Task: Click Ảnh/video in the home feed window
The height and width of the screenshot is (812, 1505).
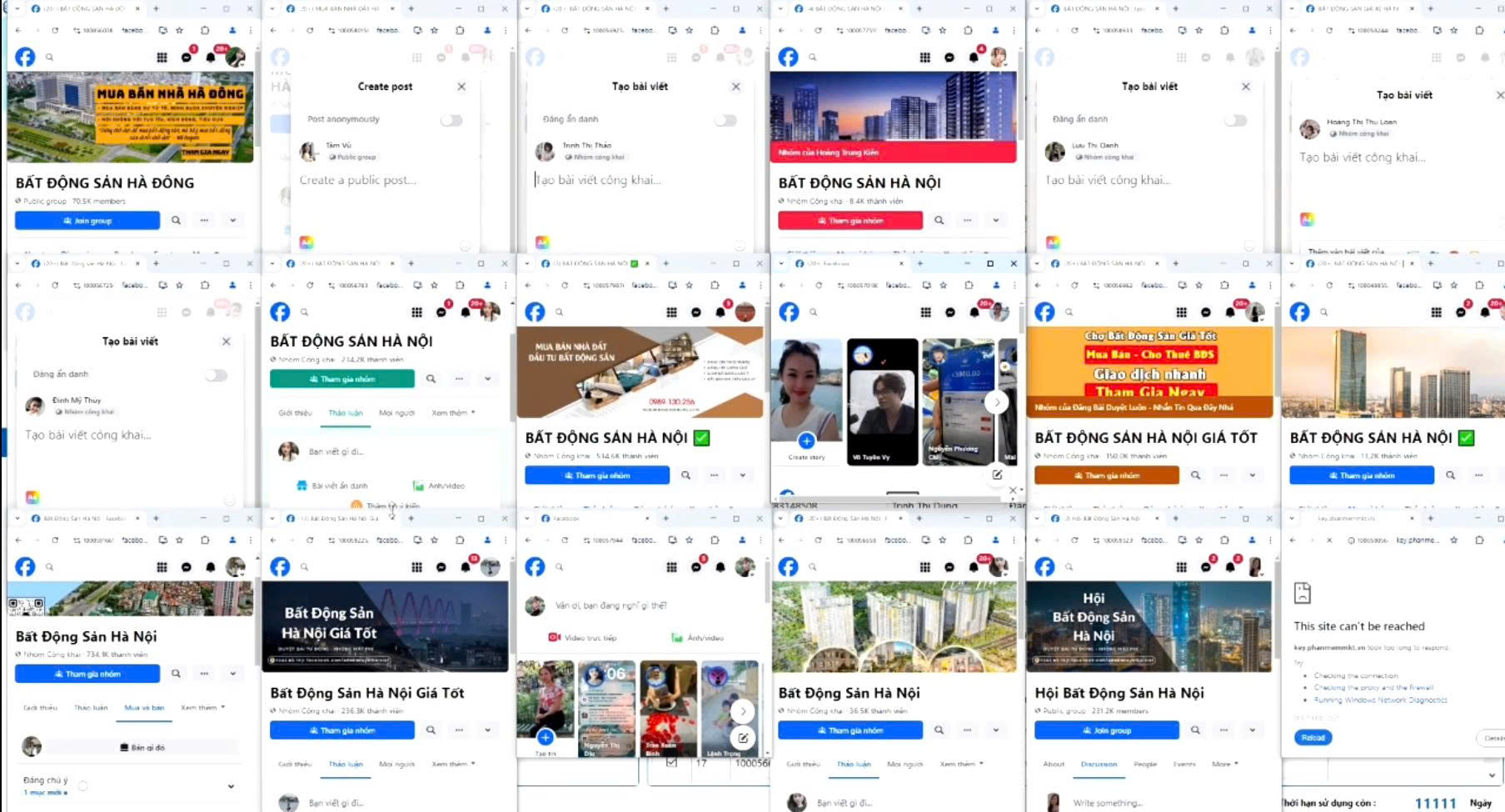Action: tap(697, 638)
